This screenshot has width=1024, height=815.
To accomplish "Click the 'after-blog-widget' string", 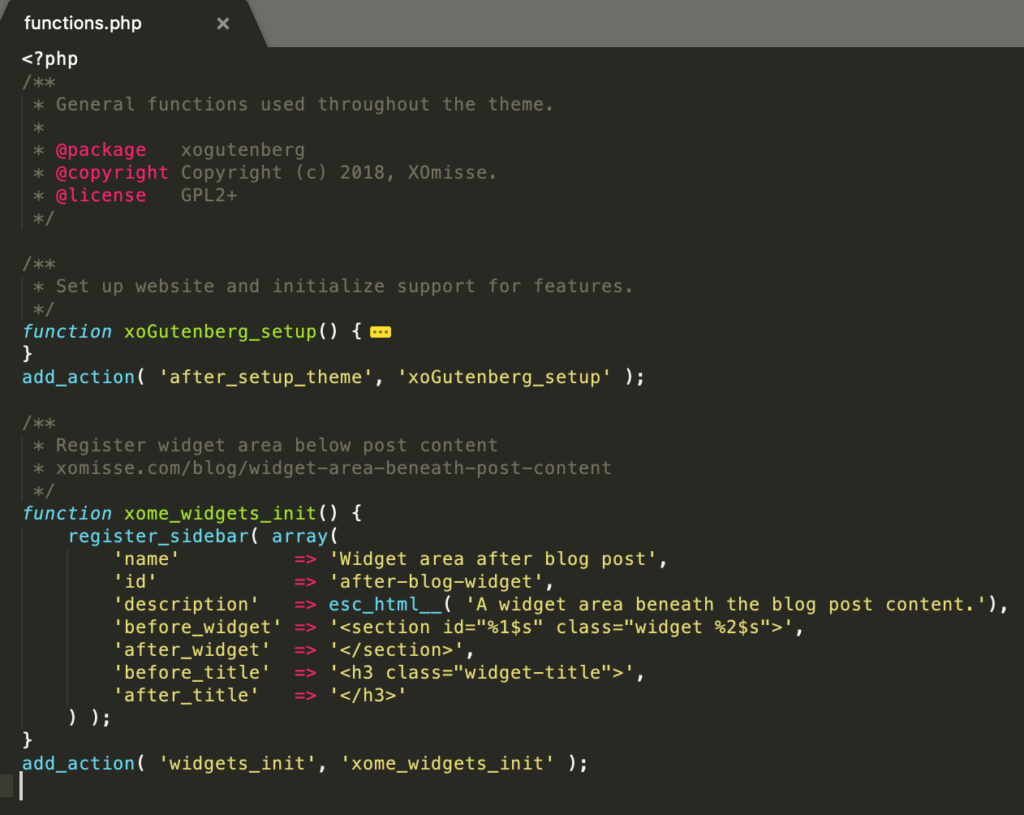I will [436, 582].
